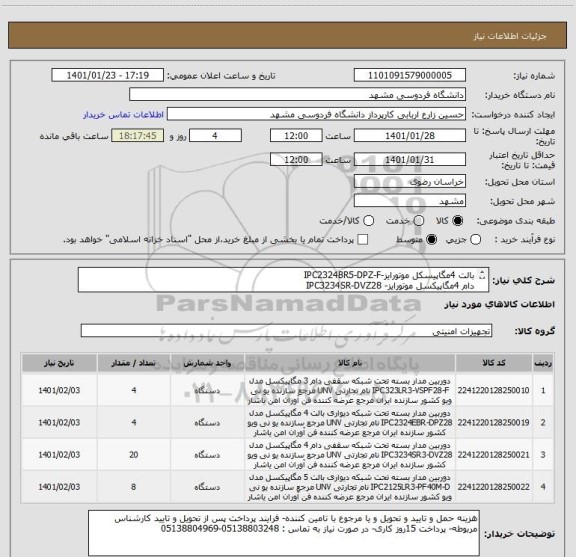Toggle the Islamic treasury bonds payment checkbox

point(363,240)
